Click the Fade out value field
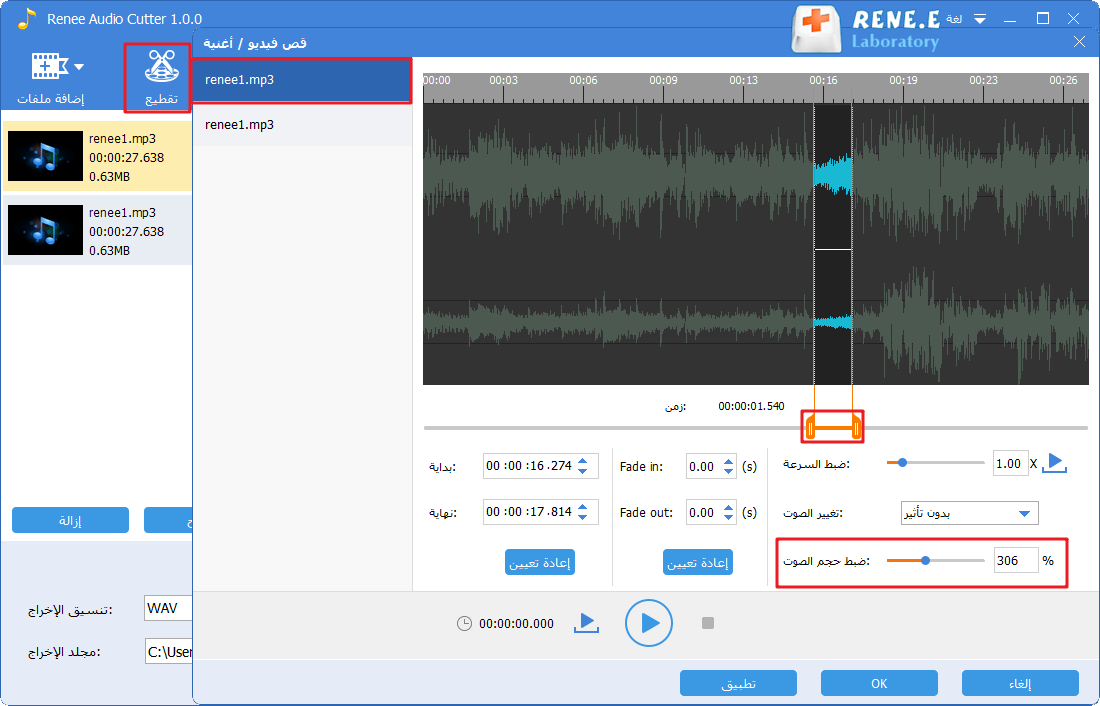Screen dimensions: 1100x706 (x=703, y=513)
